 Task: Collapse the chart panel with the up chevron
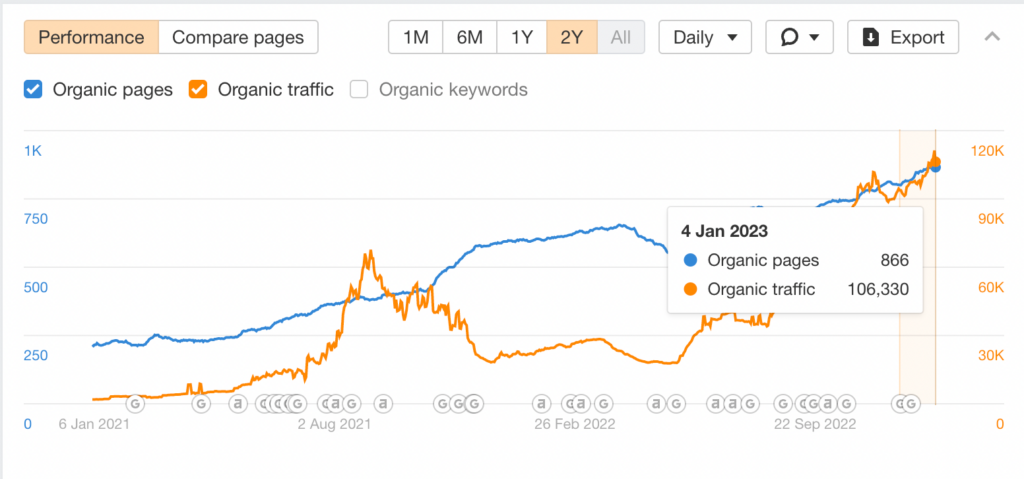click(992, 37)
